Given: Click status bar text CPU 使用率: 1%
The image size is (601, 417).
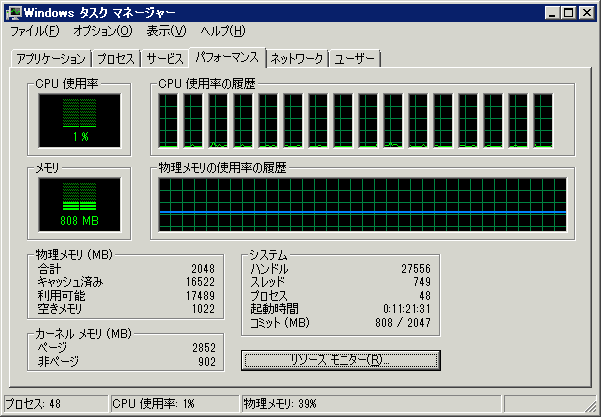Looking at the screenshot, I should tap(153, 404).
